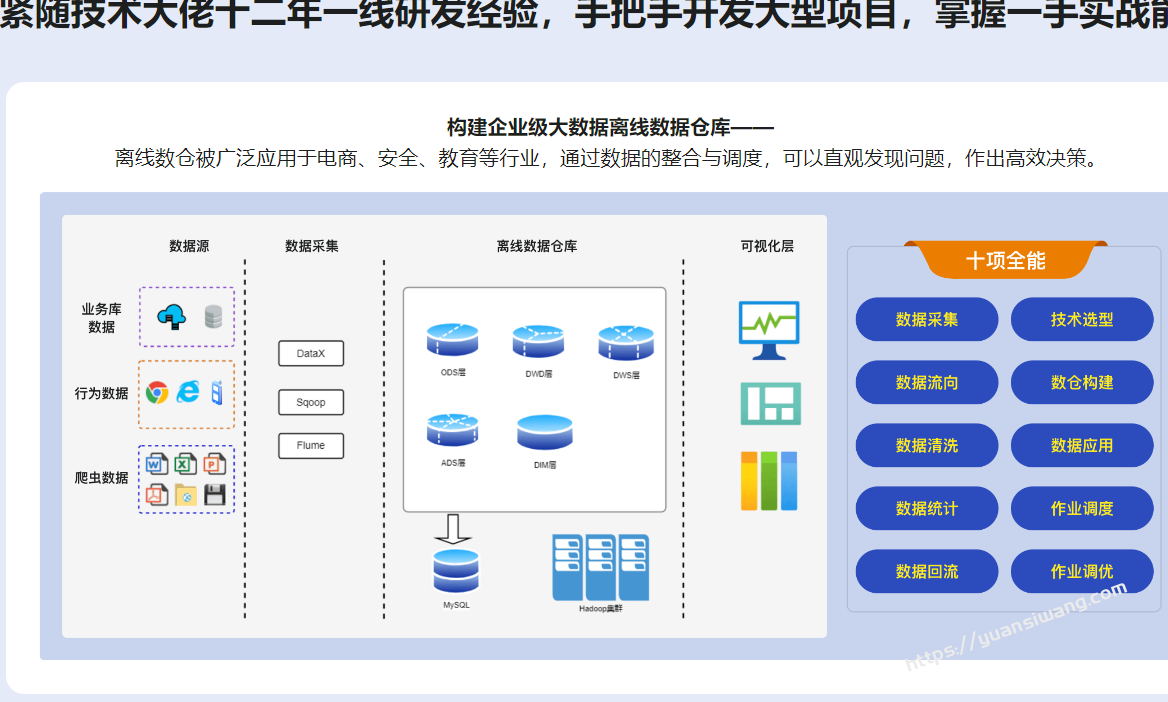1168x702 pixels.
Task: Click the 数仓构建 button
Action: (1082, 382)
